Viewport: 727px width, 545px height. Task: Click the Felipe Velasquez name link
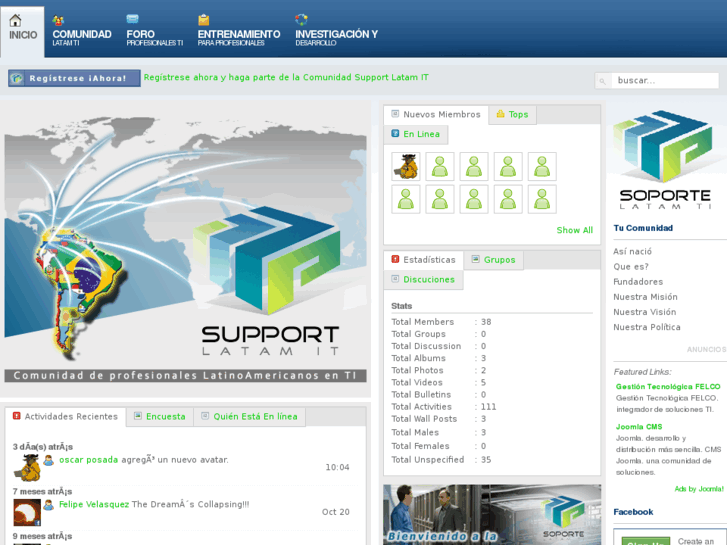94,505
